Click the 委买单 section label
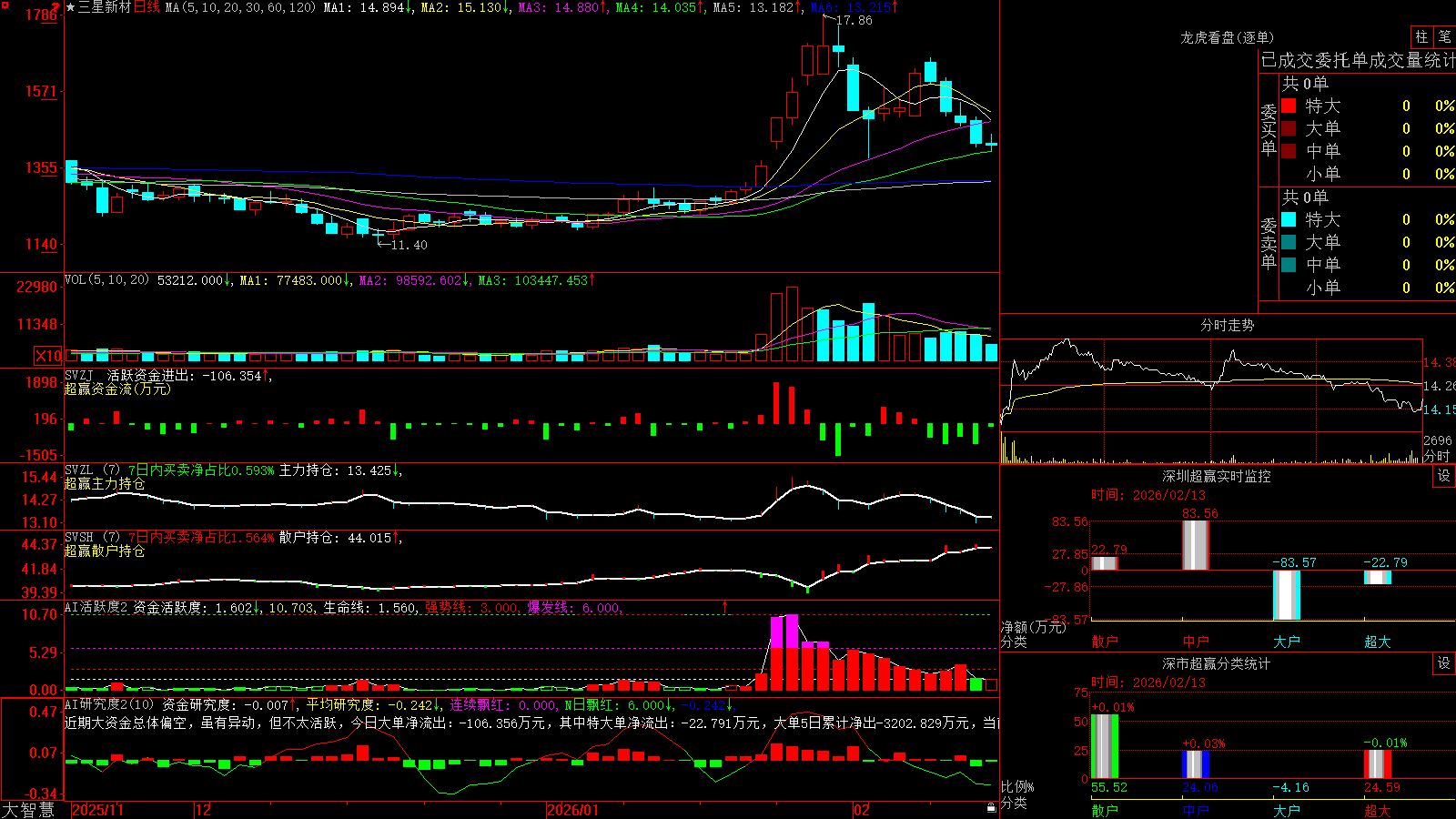Viewport: 1456px width, 819px height. (1269, 129)
